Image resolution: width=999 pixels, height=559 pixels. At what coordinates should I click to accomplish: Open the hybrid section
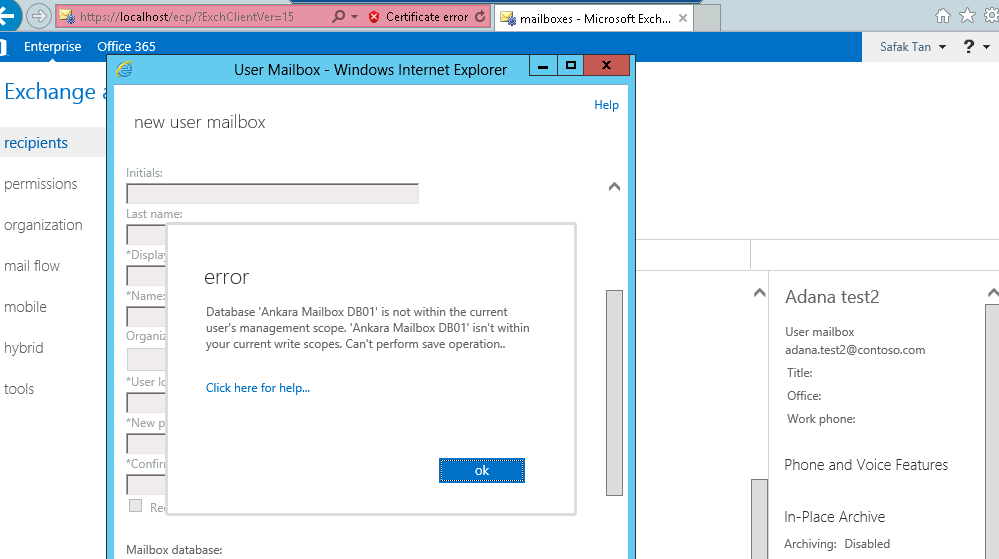click(24, 348)
